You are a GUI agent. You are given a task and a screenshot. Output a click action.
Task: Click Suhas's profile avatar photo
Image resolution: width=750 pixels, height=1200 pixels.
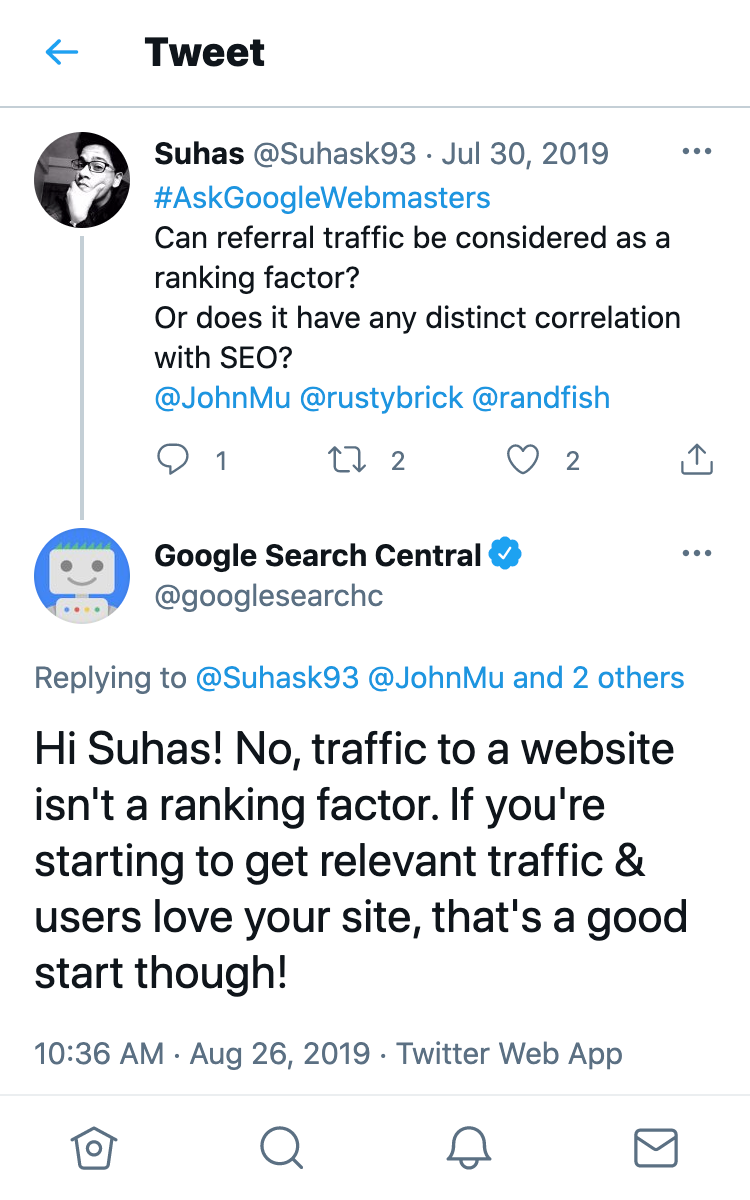82,178
